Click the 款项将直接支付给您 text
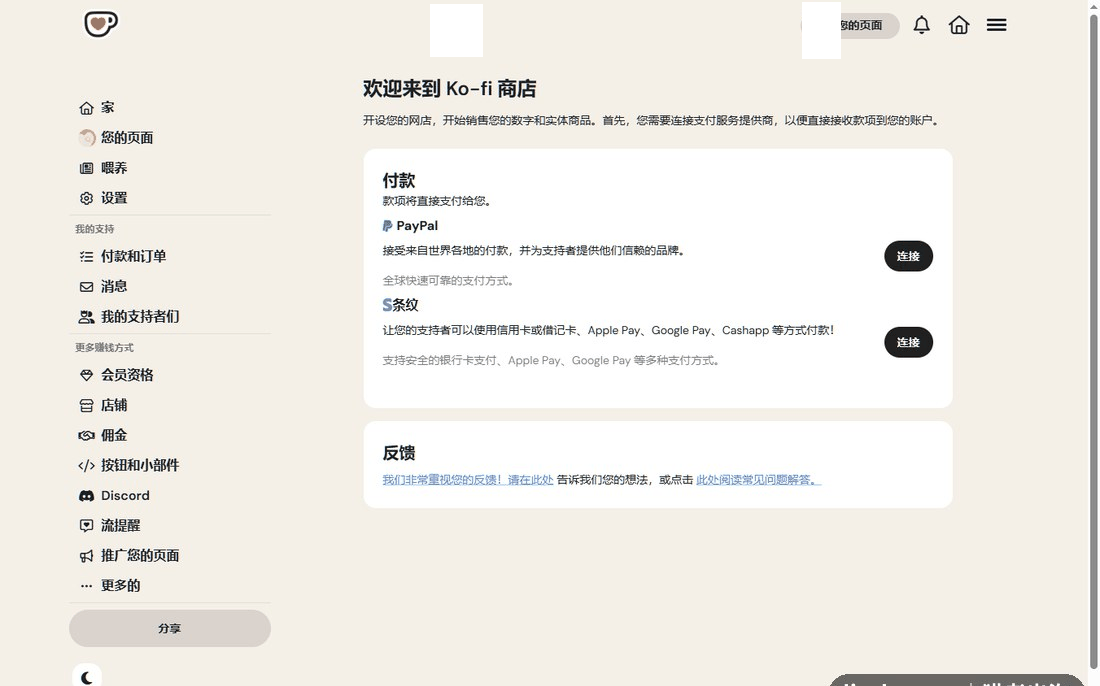Image resolution: width=1100 pixels, height=686 pixels. point(437,201)
